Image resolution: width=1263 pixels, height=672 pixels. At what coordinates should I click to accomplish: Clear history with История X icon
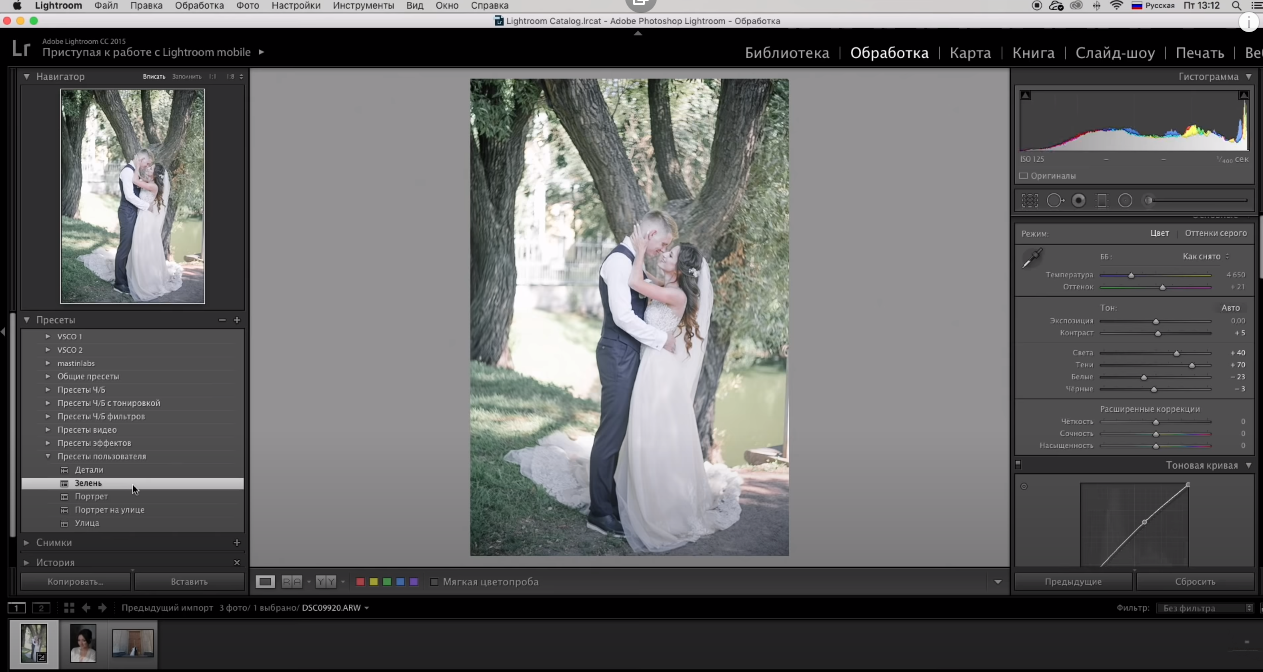tap(237, 563)
